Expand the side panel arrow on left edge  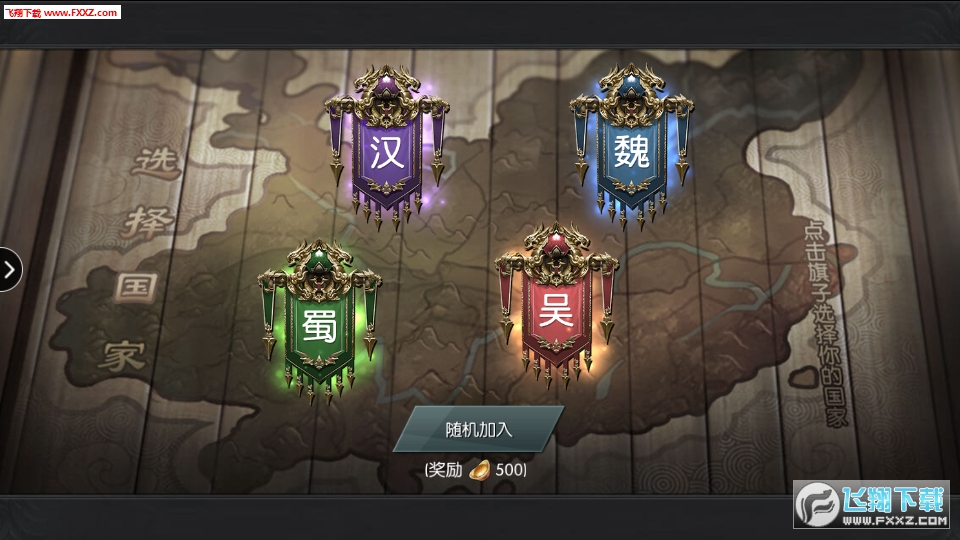10,269
